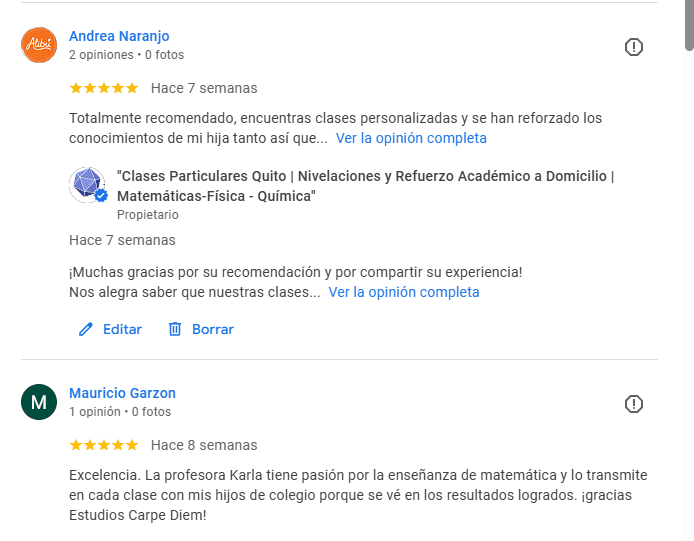Click Andrea's "2 opiniones • 0 fotos" text
Screen dimensions: 694x541
coord(126,55)
